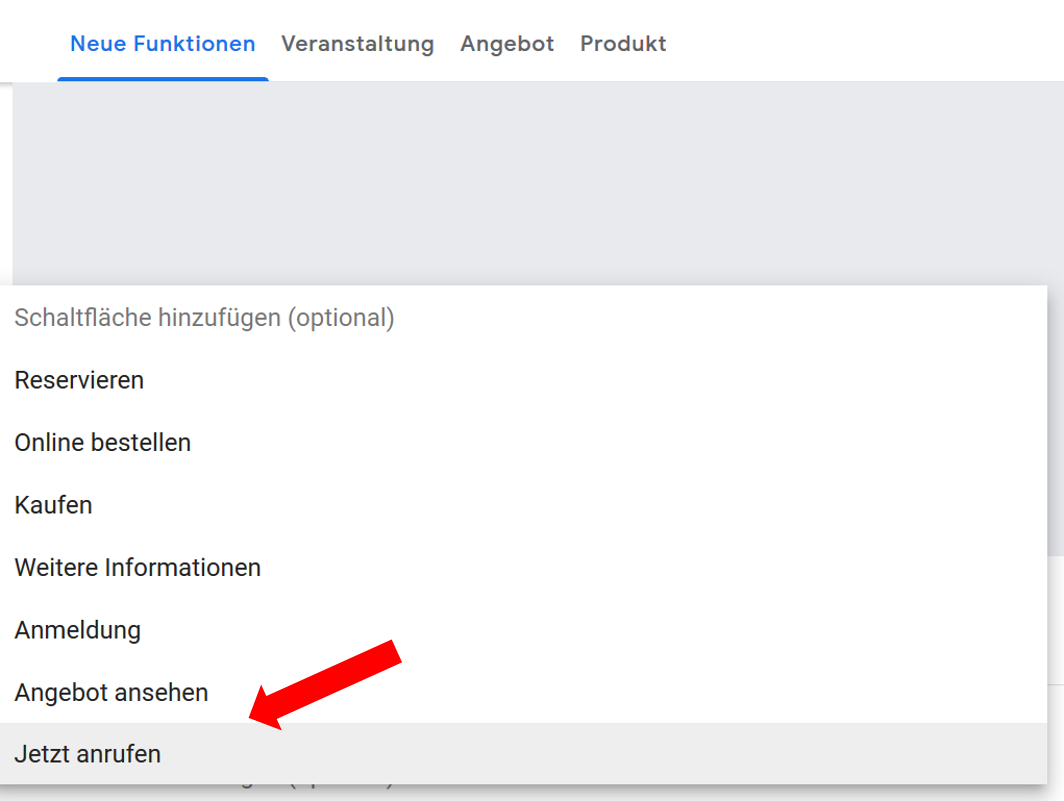
Task: Open the Produkt tab
Action: (x=622, y=43)
